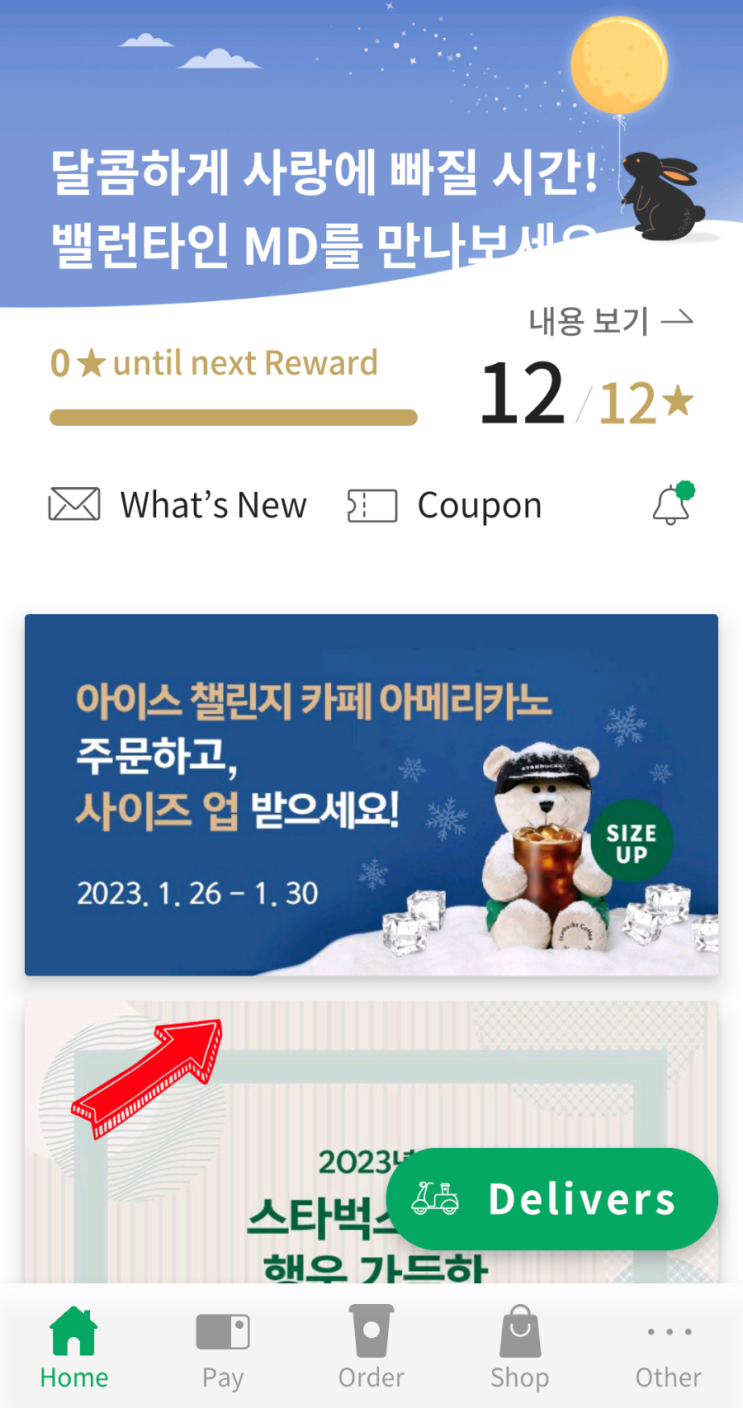Open the What's New label
The width and height of the screenshot is (743, 1408).
point(214,506)
